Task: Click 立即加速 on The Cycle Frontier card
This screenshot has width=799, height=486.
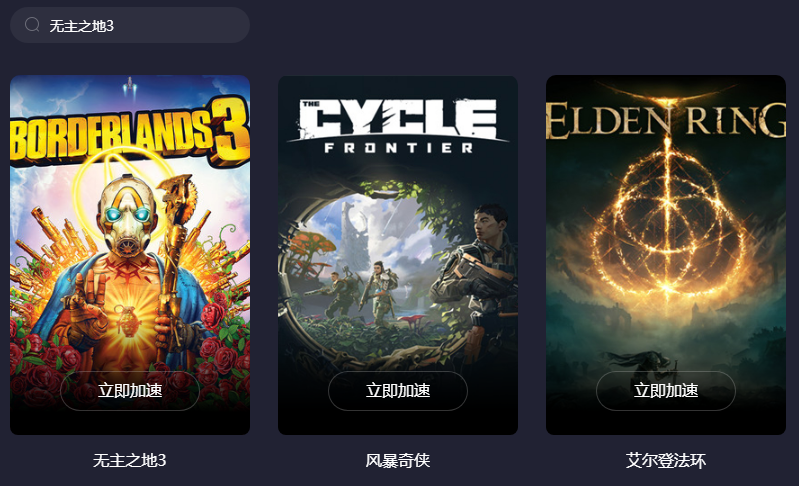Action: click(x=398, y=391)
